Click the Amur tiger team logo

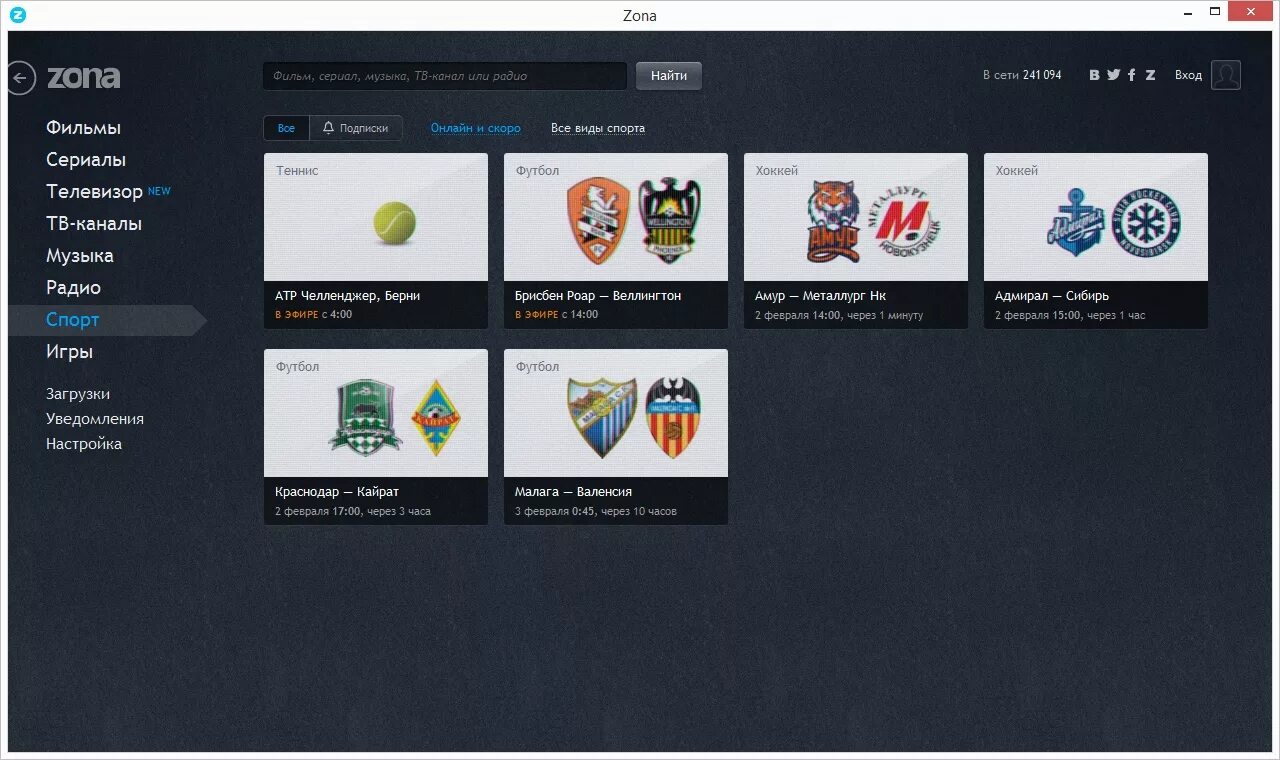pyautogui.click(x=834, y=221)
